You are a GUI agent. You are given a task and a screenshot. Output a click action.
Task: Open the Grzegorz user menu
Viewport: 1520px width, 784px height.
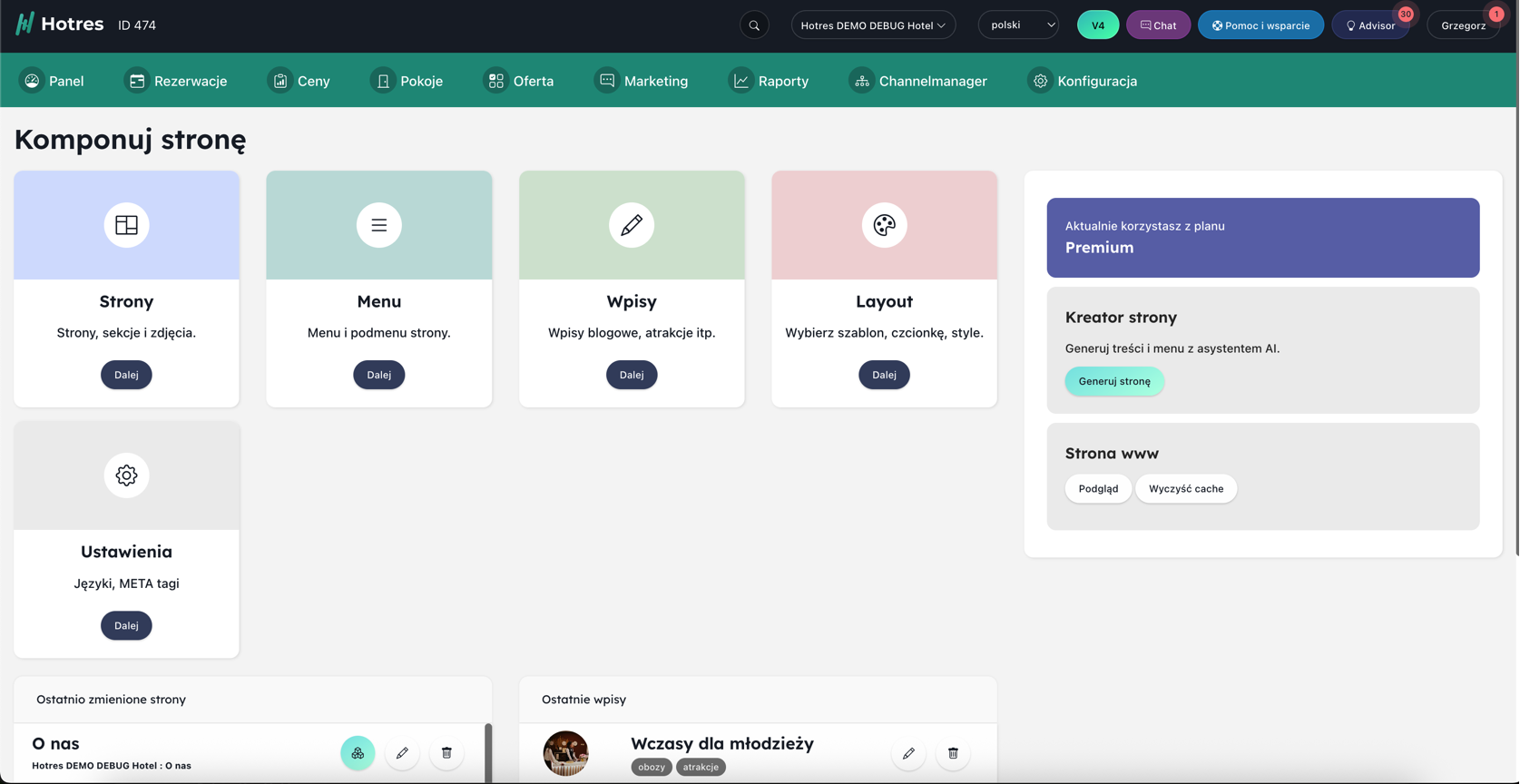point(1463,25)
